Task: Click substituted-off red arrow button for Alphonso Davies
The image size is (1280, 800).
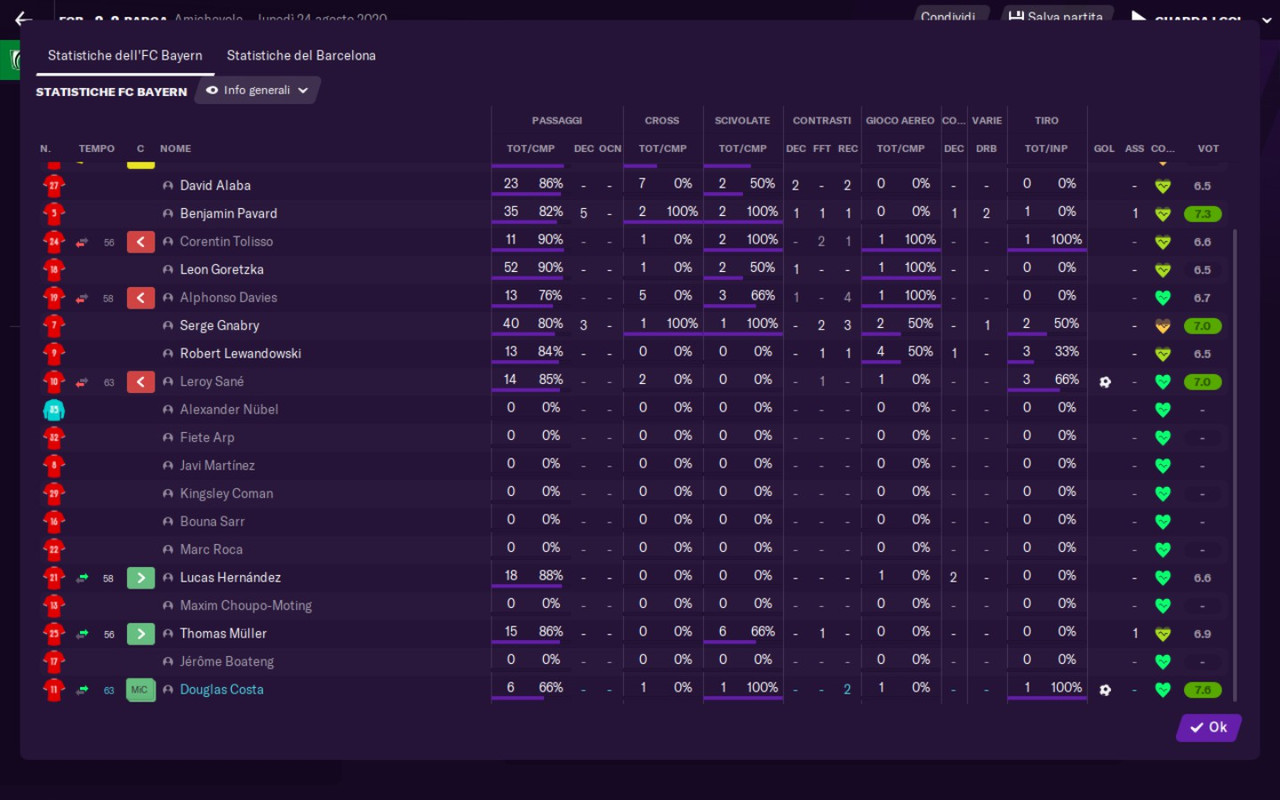Action: click(141, 297)
